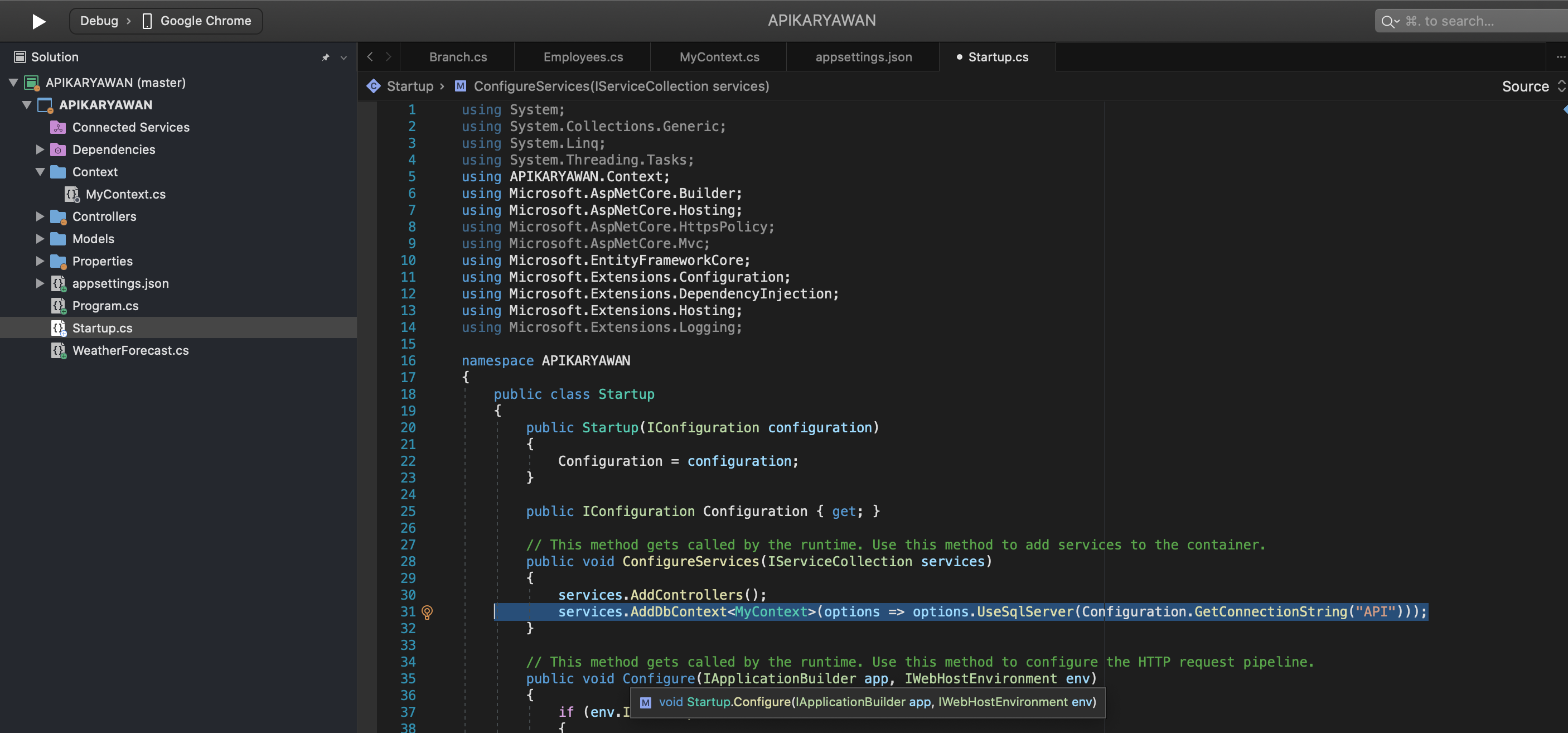The height and width of the screenshot is (733, 1568).
Task: Click the navigate back arrow icon
Action: [x=370, y=56]
